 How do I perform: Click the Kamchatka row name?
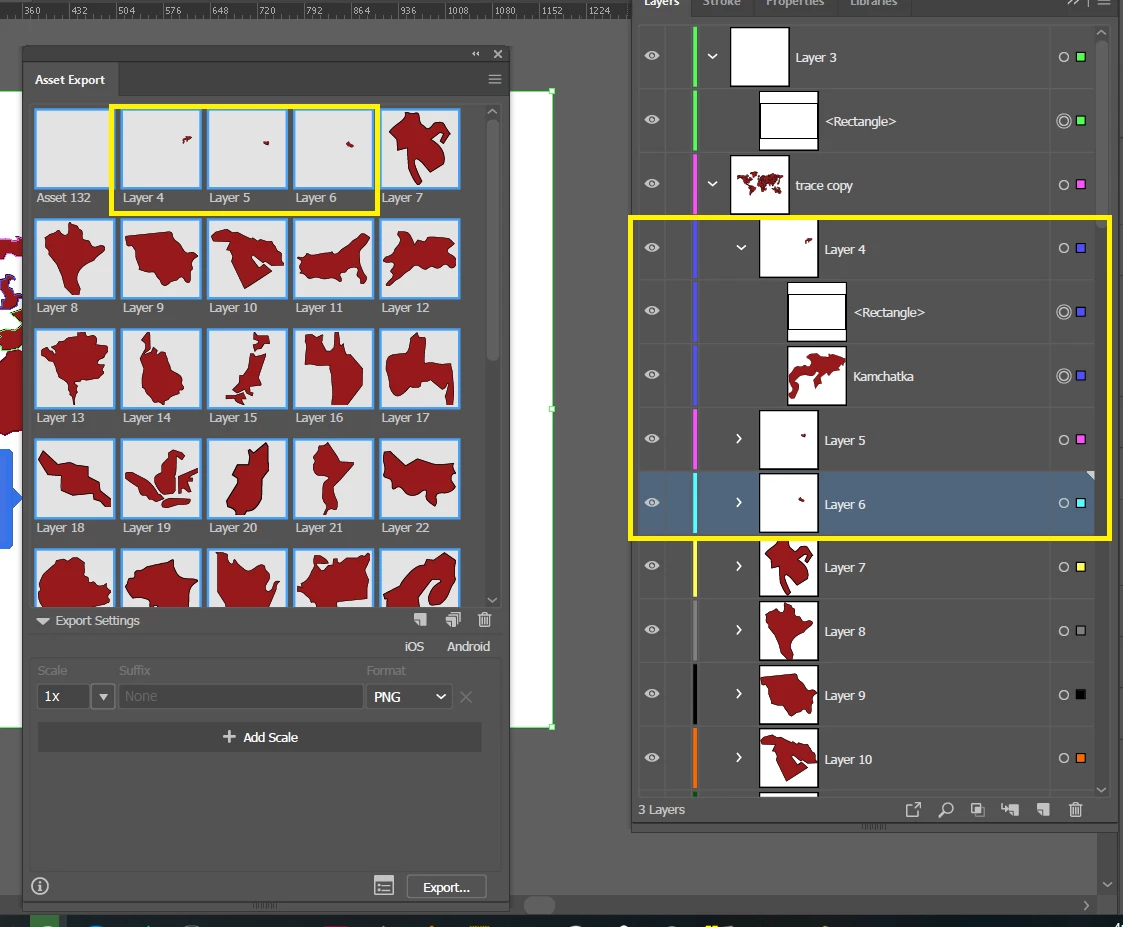coord(883,376)
